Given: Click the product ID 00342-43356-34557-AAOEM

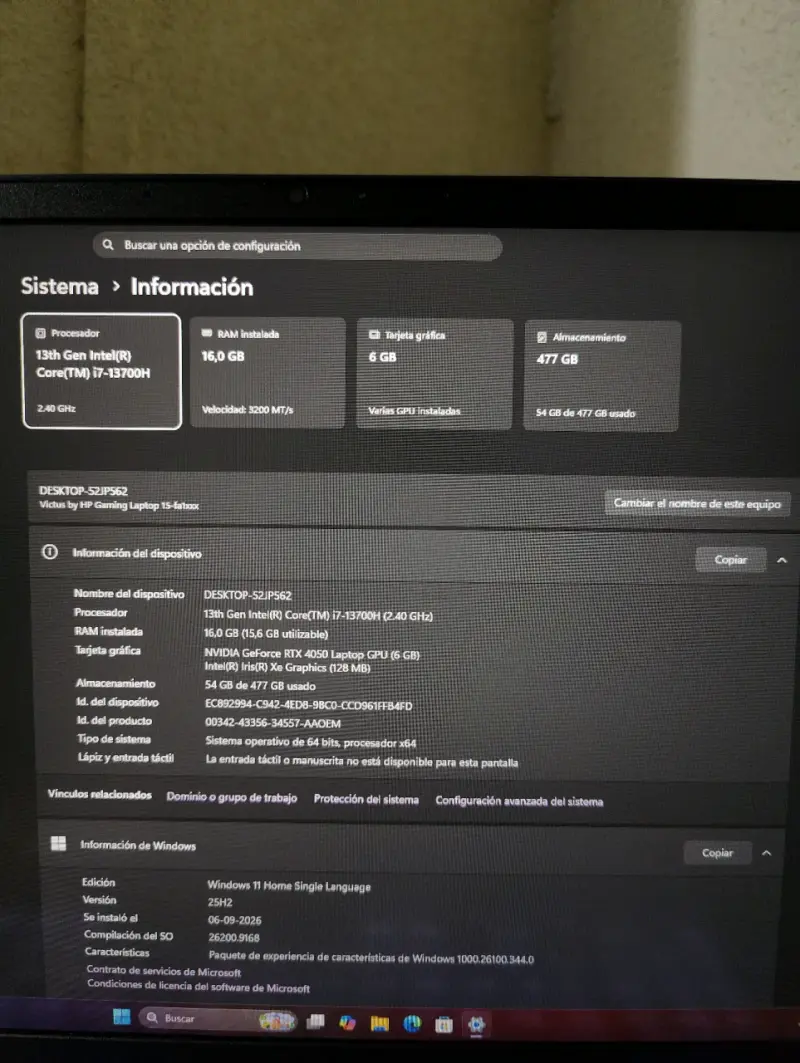Looking at the screenshot, I should (273, 723).
